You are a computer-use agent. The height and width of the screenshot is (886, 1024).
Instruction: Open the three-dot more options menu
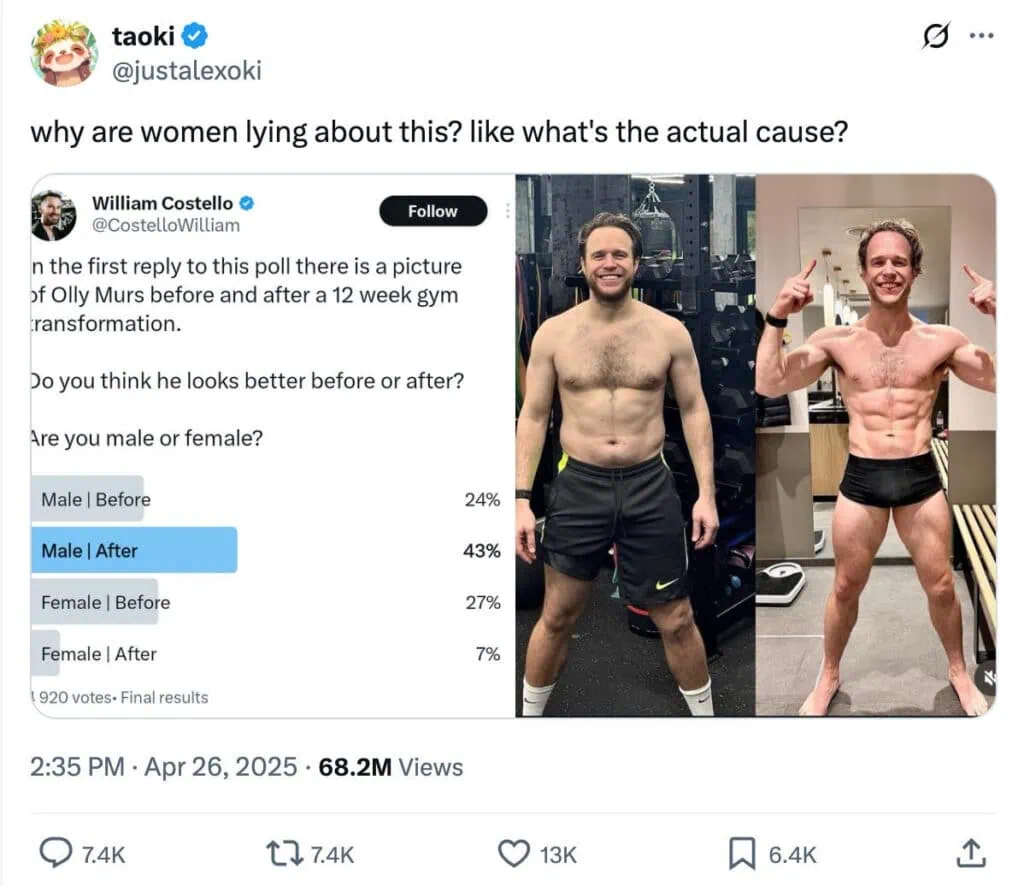coord(982,37)
